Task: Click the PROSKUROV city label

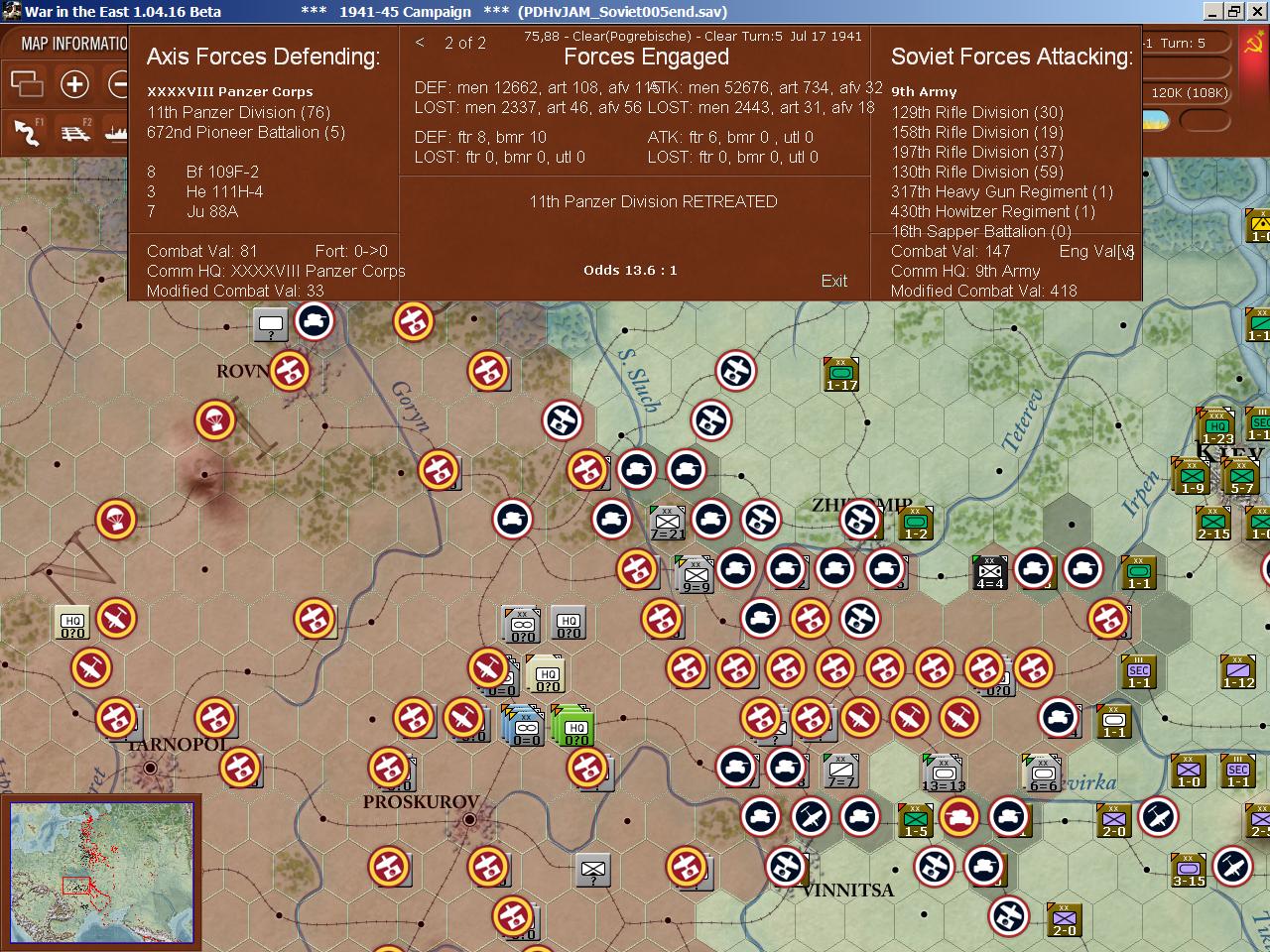Action: pyautogui.click(x=421, y=801)
